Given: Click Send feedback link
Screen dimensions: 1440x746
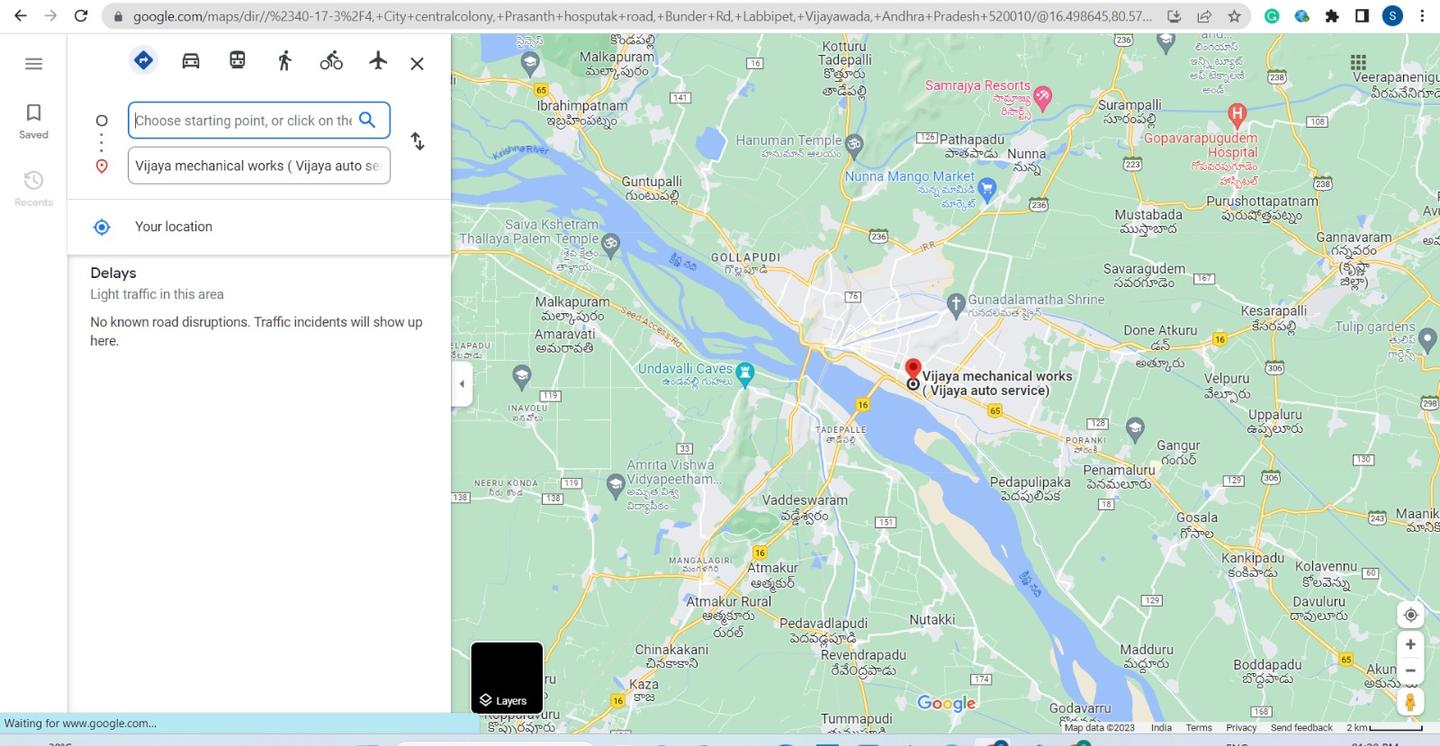Looking at the screenshot, I should point(1301,728).
